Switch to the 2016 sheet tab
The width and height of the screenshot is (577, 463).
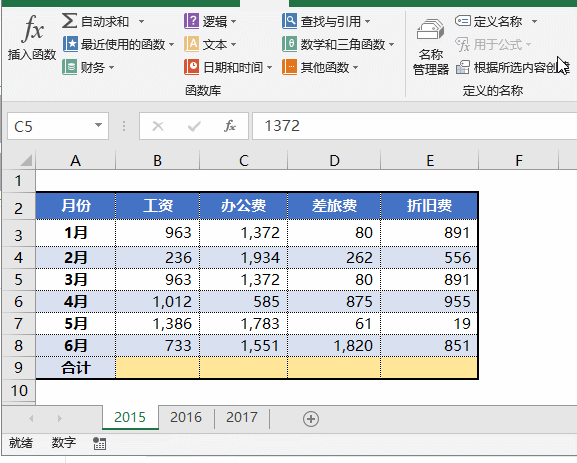[x=186, y=417]
